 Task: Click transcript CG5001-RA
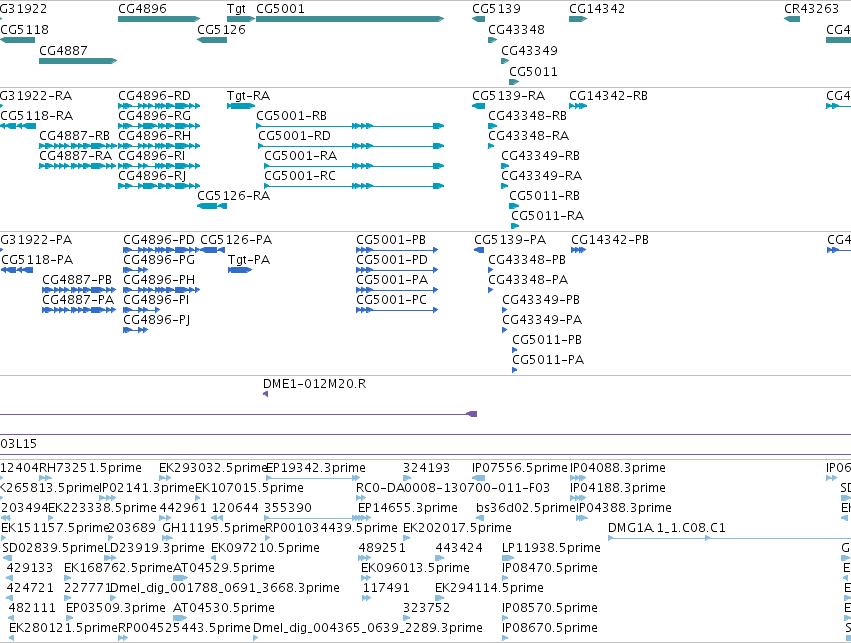click(x=354, y=166)
